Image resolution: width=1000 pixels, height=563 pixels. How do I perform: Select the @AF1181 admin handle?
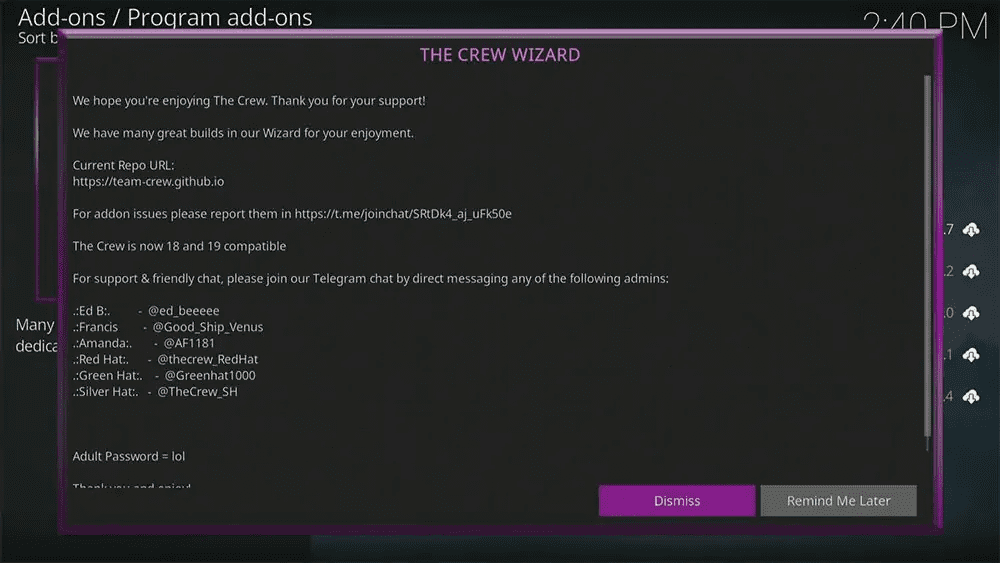[x=189, y=343]
